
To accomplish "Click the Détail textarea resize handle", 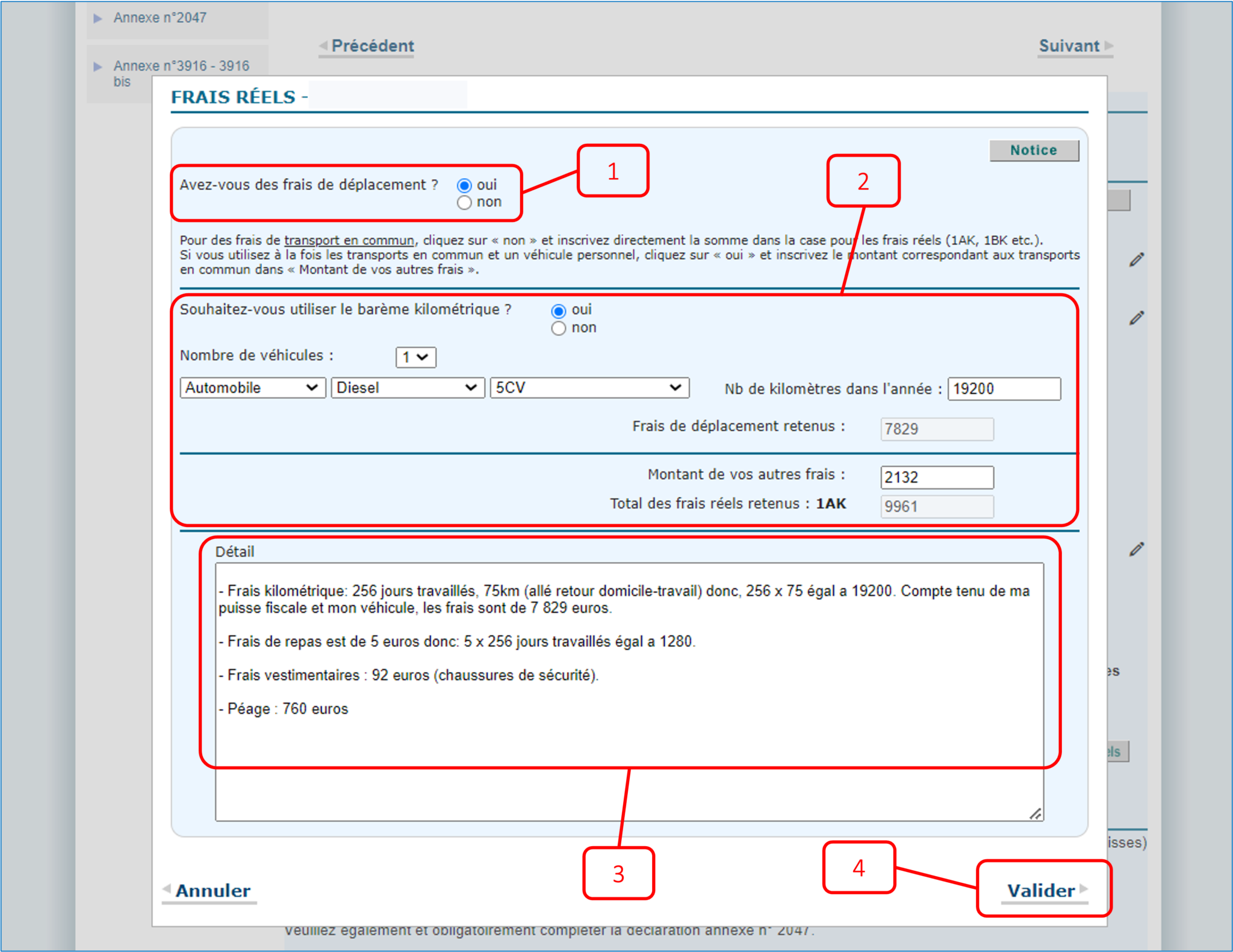I will point(1035,814).
